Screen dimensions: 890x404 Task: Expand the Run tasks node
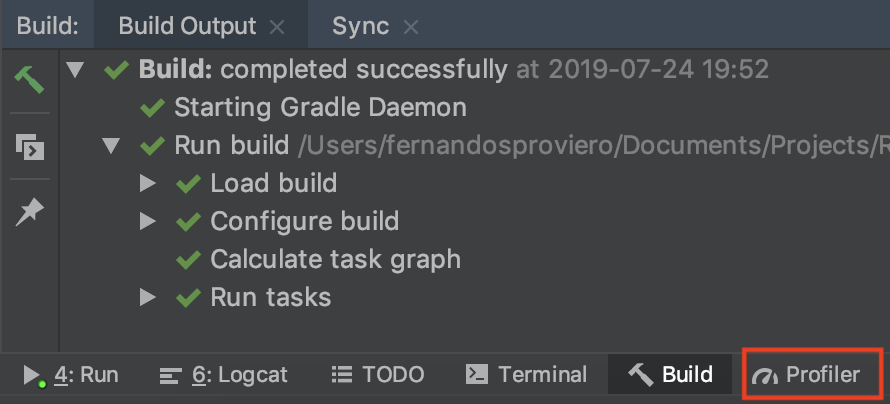147,297
